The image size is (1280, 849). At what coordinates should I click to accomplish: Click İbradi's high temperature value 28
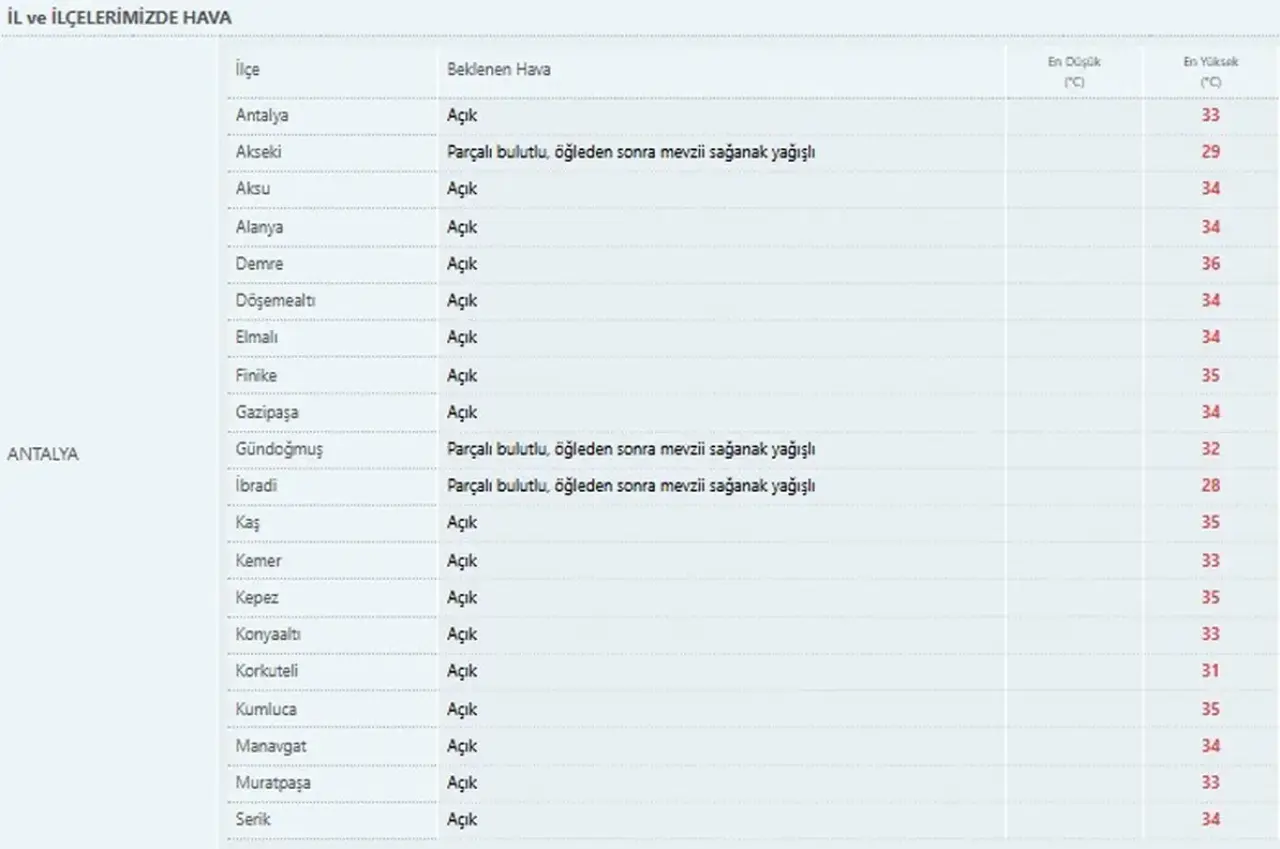tap(1211, 486)
